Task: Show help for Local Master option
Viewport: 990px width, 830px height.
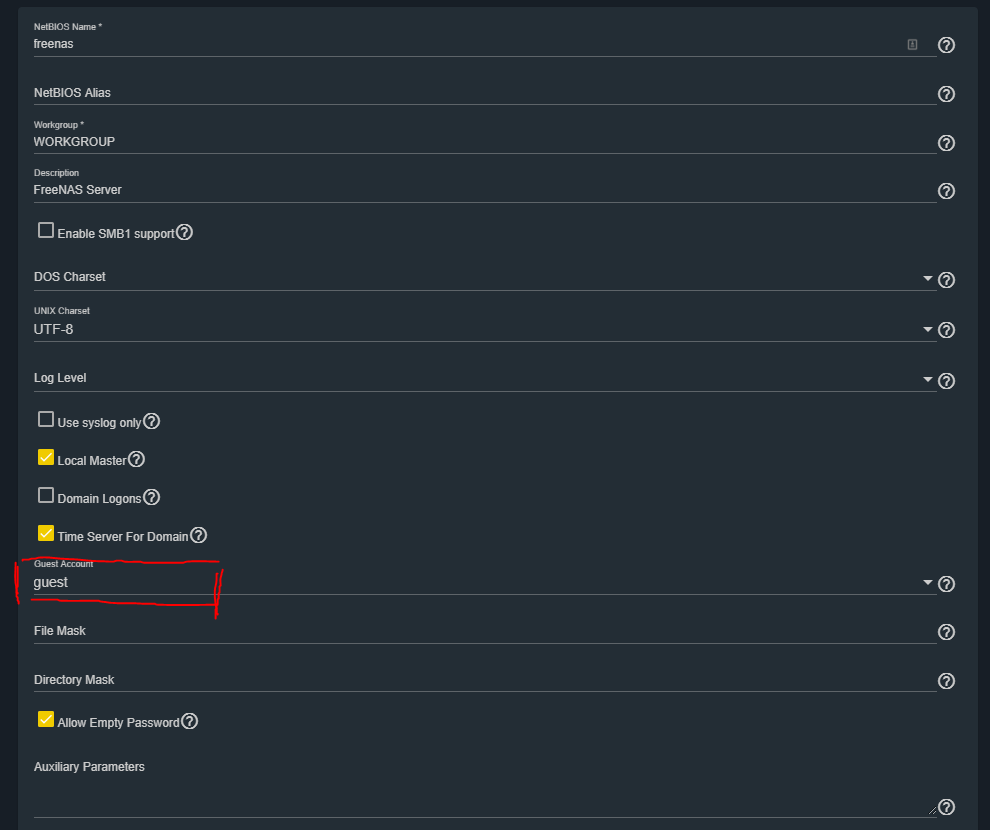Action: (x=136, y=459)
